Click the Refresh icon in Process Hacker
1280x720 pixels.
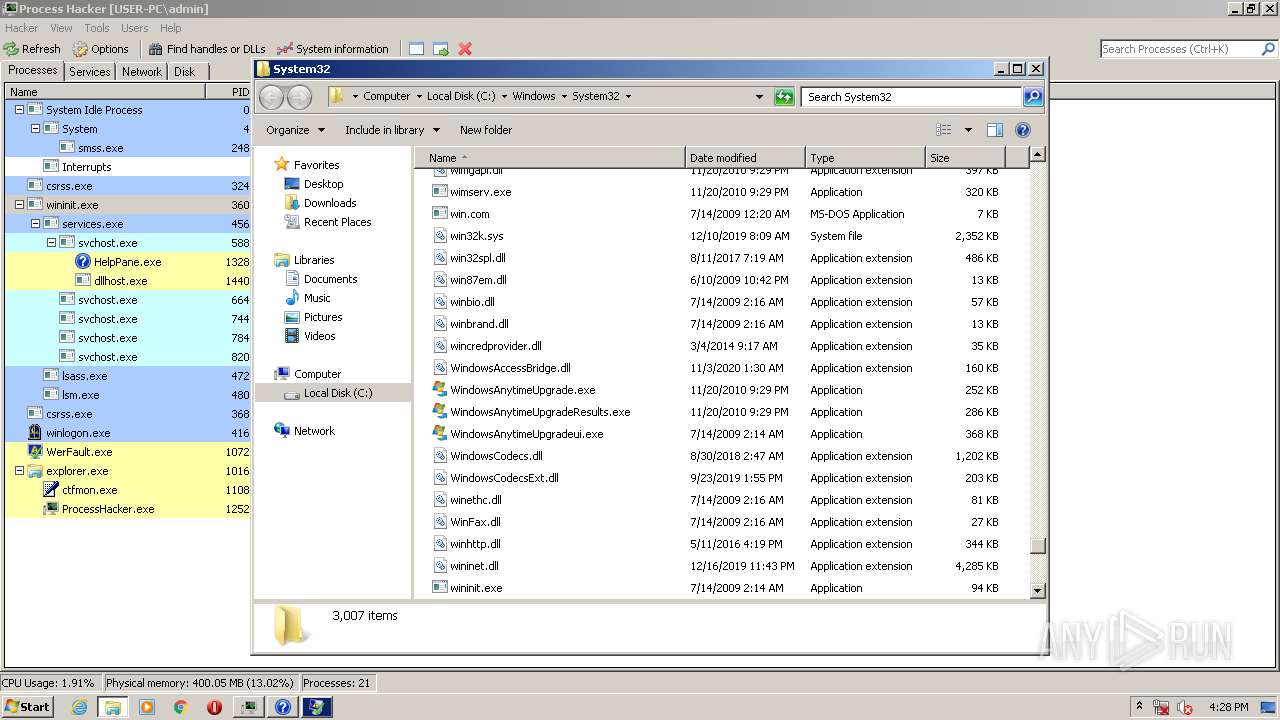[11, 48]
